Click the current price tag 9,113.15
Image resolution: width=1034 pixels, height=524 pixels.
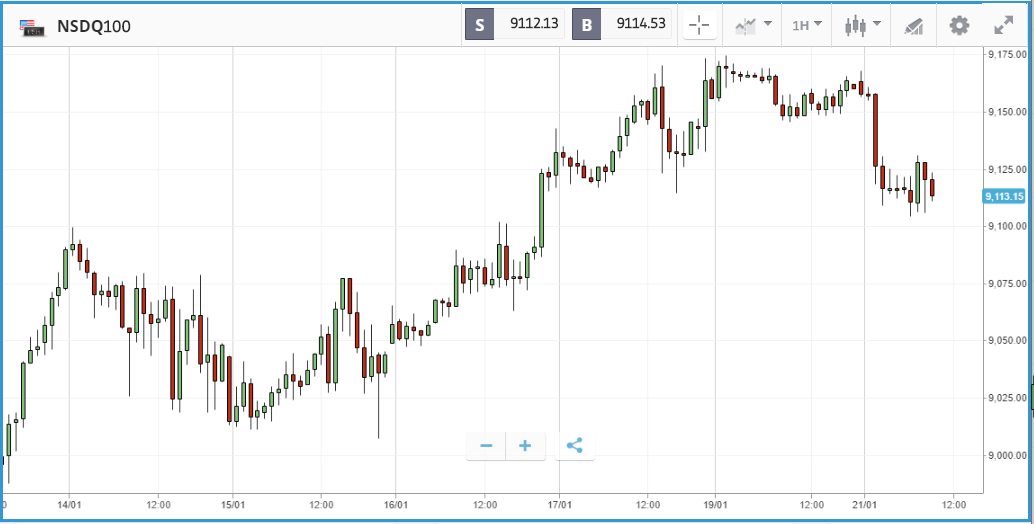pyautogui.click(x=1004, y=196)
